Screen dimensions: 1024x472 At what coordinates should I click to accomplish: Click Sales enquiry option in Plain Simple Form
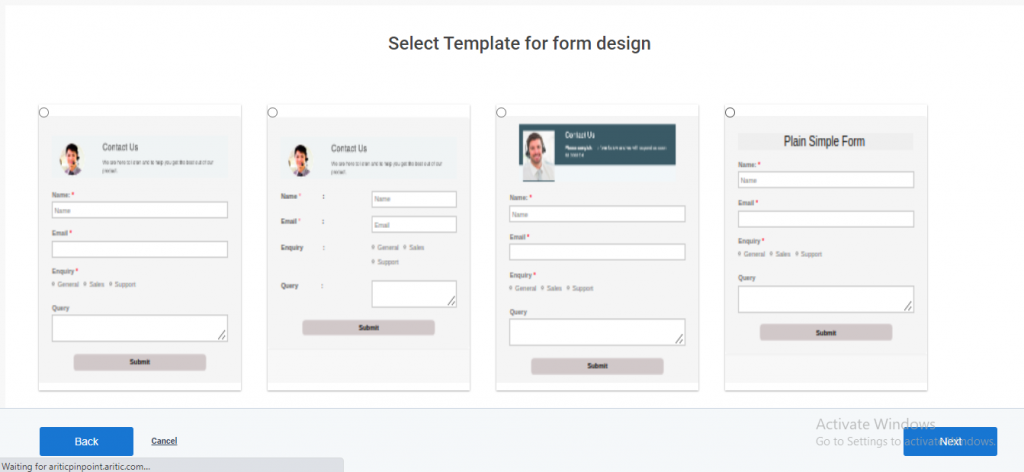coord(780,254)
